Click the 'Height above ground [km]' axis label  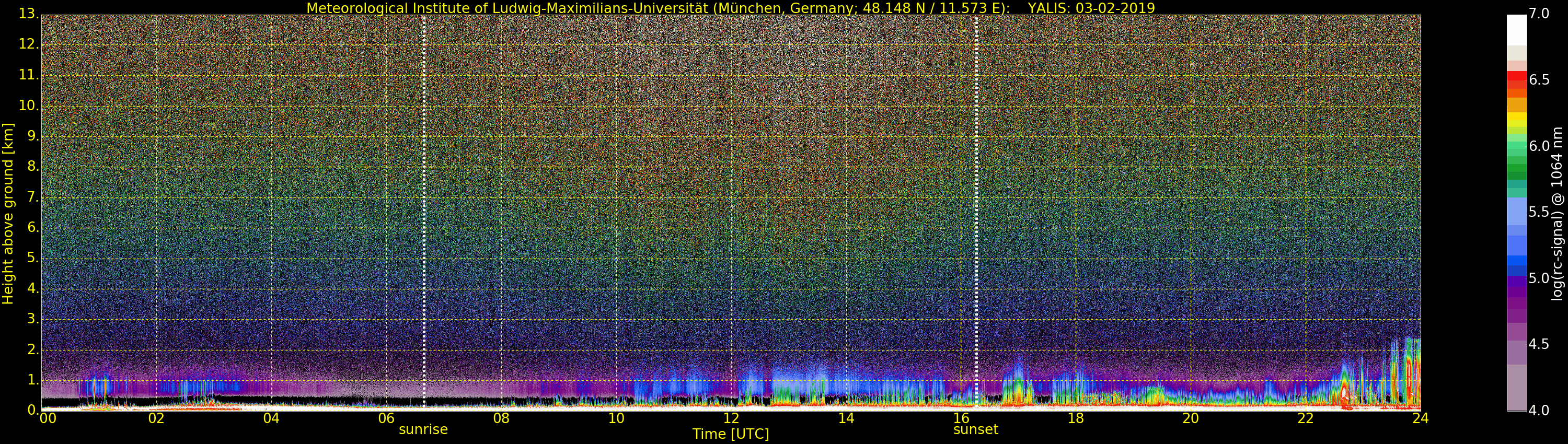8,214
